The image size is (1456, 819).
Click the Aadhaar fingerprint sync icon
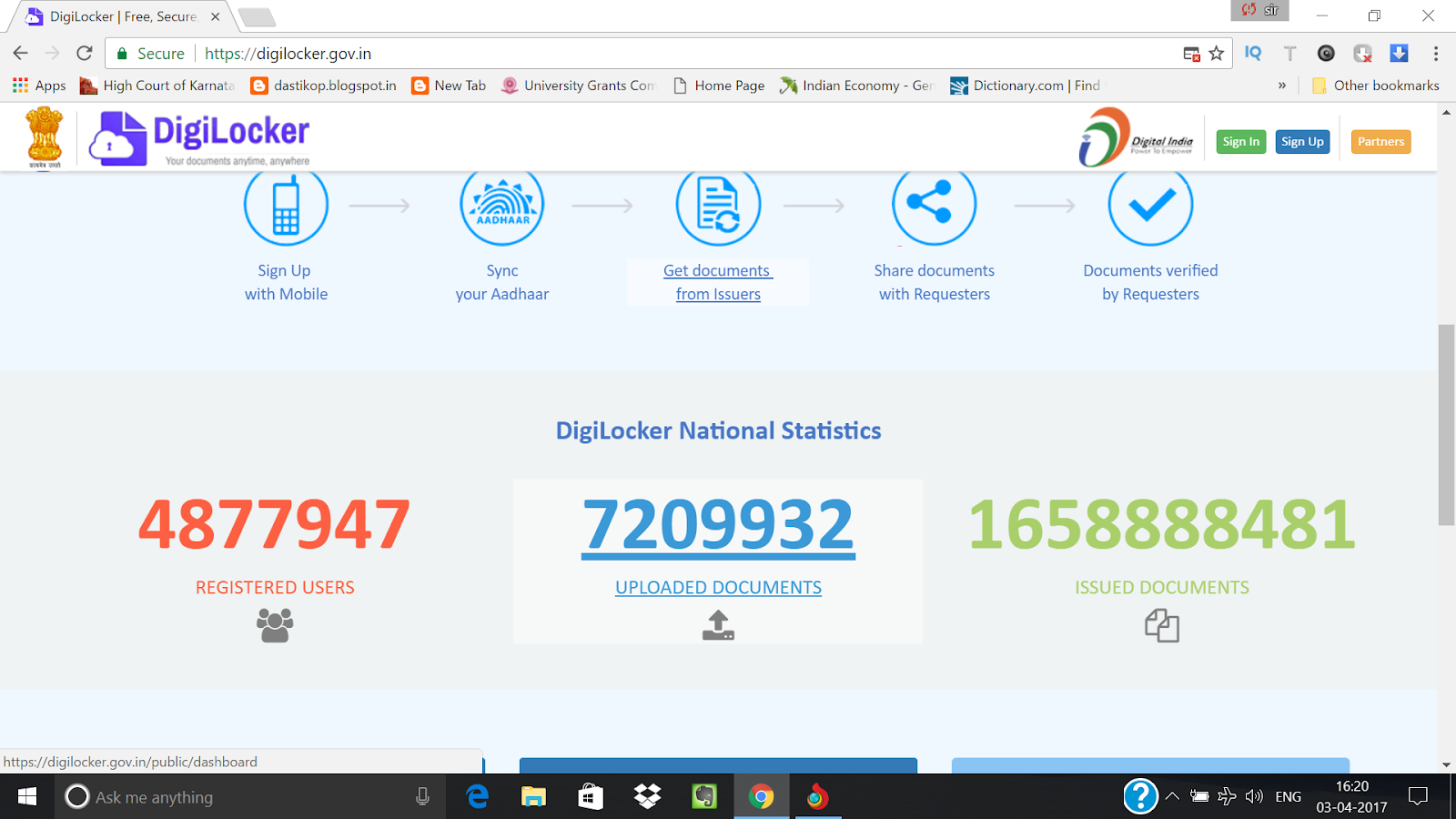[x=502, y=207]
